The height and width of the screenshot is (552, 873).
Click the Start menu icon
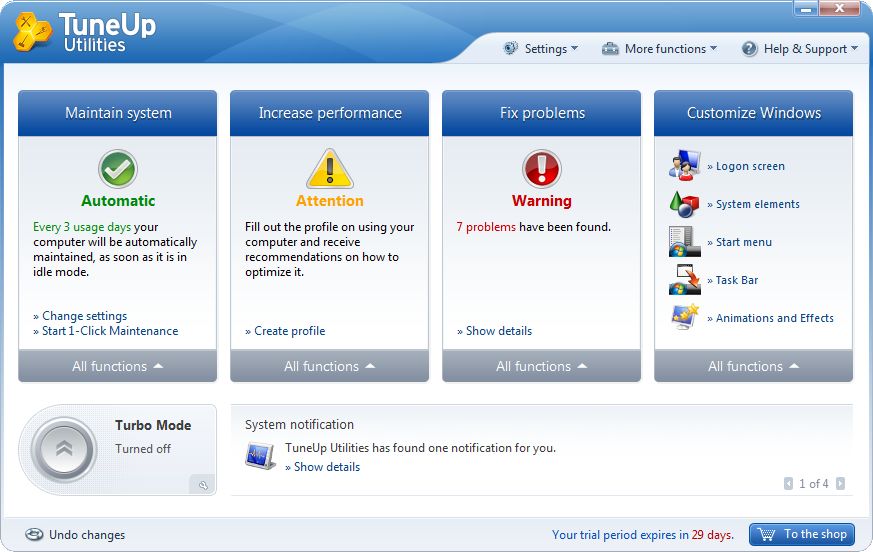click(684, 241)
